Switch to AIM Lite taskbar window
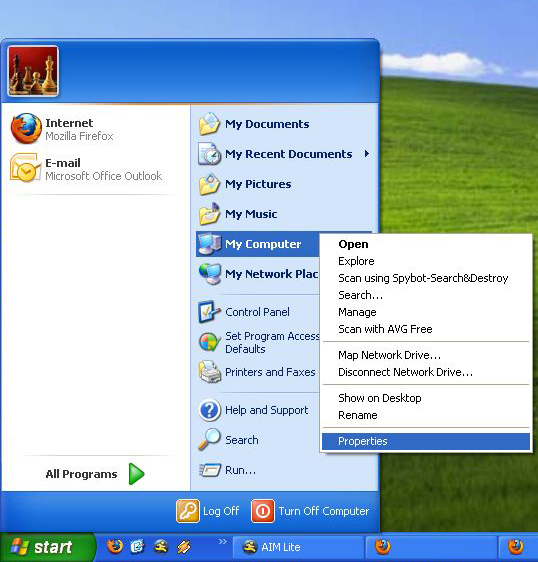Viewport: 538px width, 562px height. (298, 547)
